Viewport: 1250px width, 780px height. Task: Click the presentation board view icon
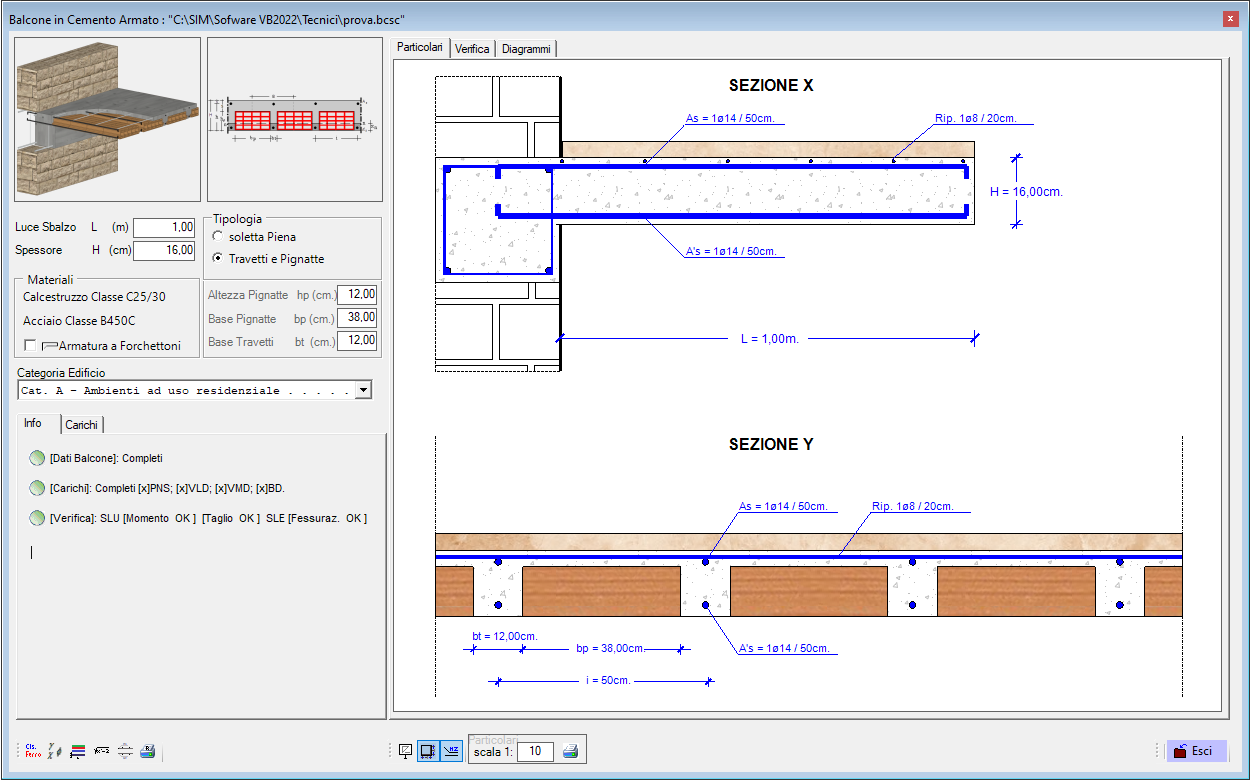[x=406, y=751]
